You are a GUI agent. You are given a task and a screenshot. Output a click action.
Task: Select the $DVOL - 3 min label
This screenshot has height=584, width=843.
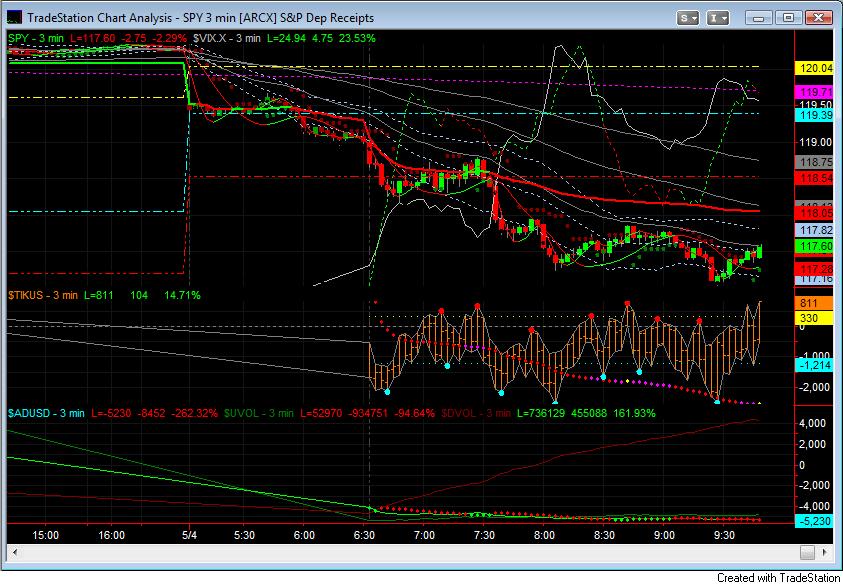pos(475,414)
